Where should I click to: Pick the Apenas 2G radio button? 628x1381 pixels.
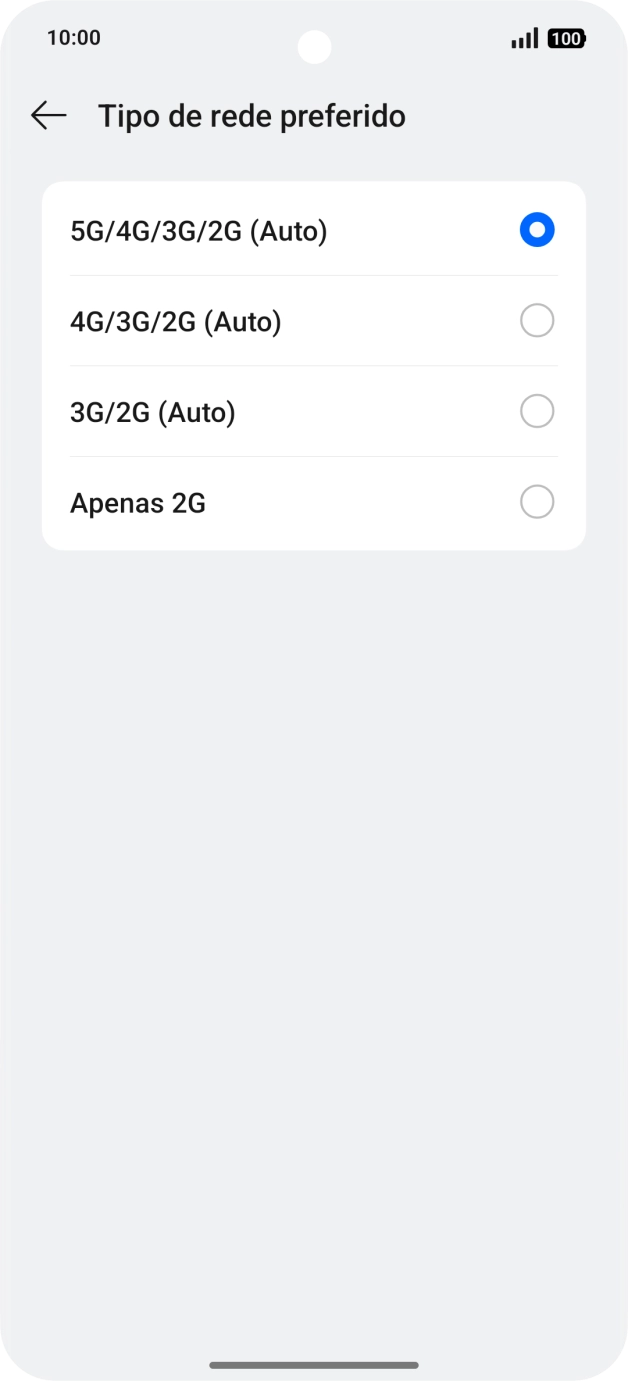(537, 502)
